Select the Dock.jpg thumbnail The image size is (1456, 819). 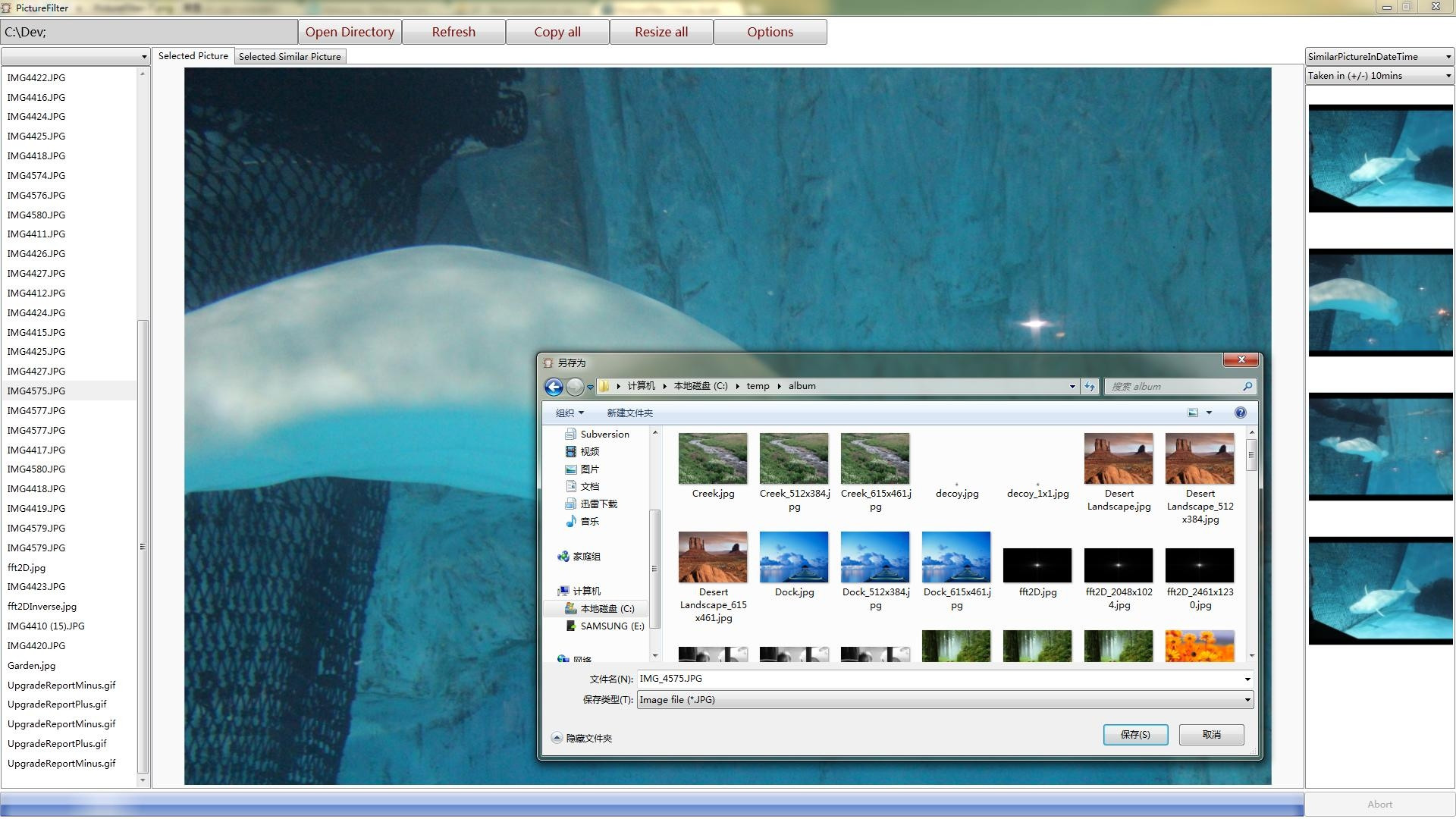click(x=794, y=558)
